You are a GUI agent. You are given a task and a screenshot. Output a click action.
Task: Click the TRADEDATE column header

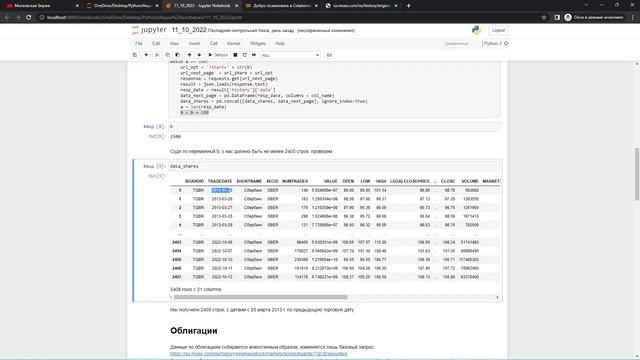point(220,181)
